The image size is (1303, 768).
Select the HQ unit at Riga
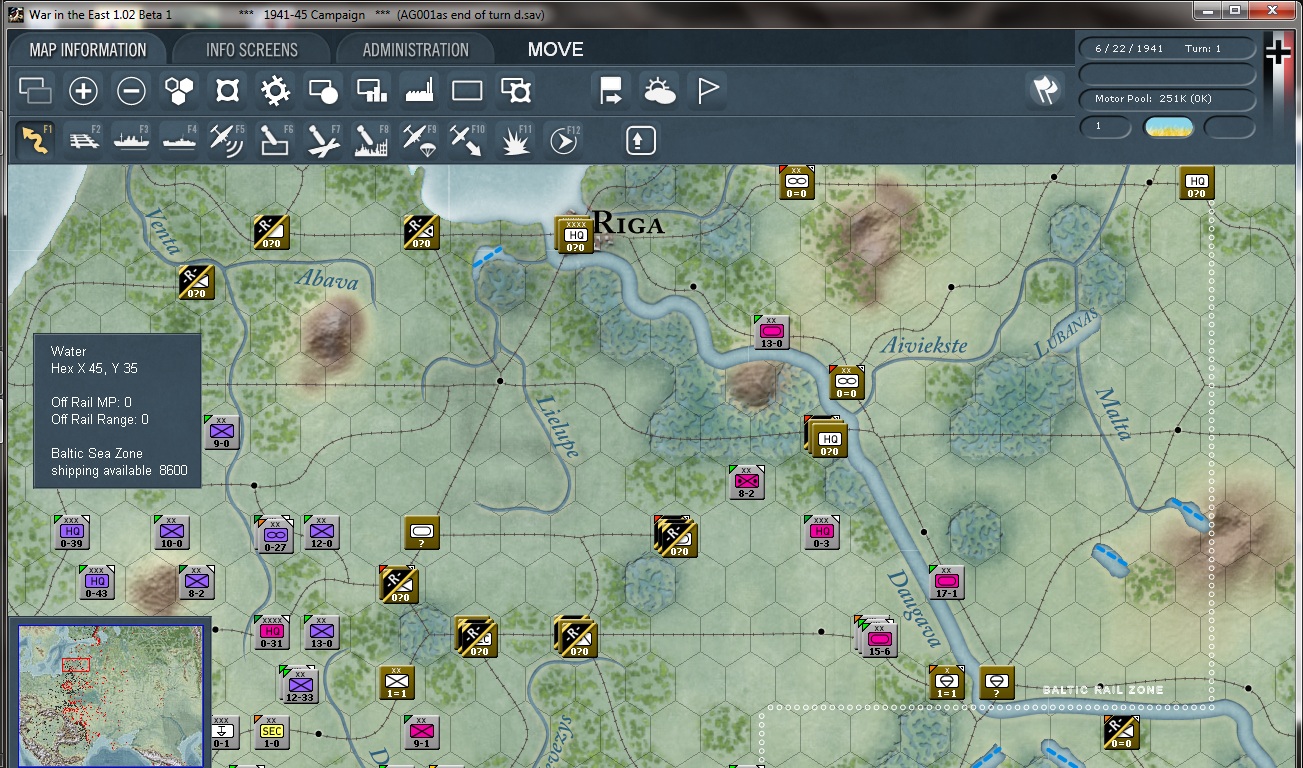point(575,235)
